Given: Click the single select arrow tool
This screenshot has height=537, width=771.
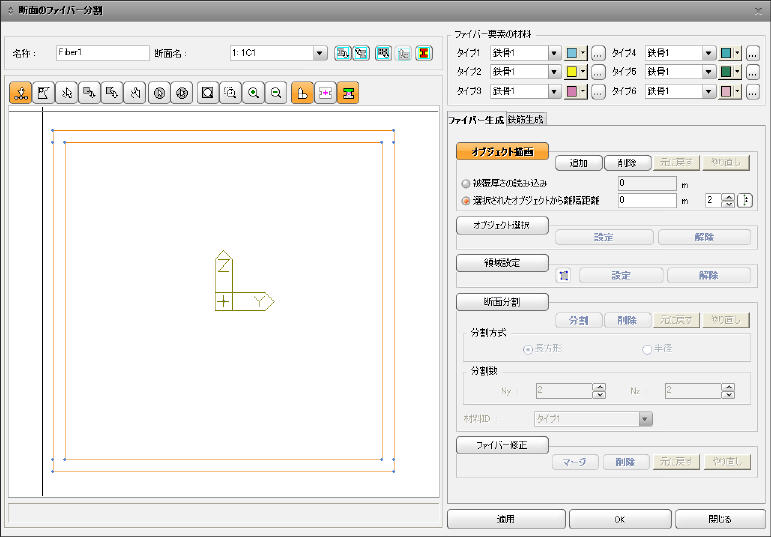Looking at the screenshot, I should pyautogui.click(x=66, y=93).
